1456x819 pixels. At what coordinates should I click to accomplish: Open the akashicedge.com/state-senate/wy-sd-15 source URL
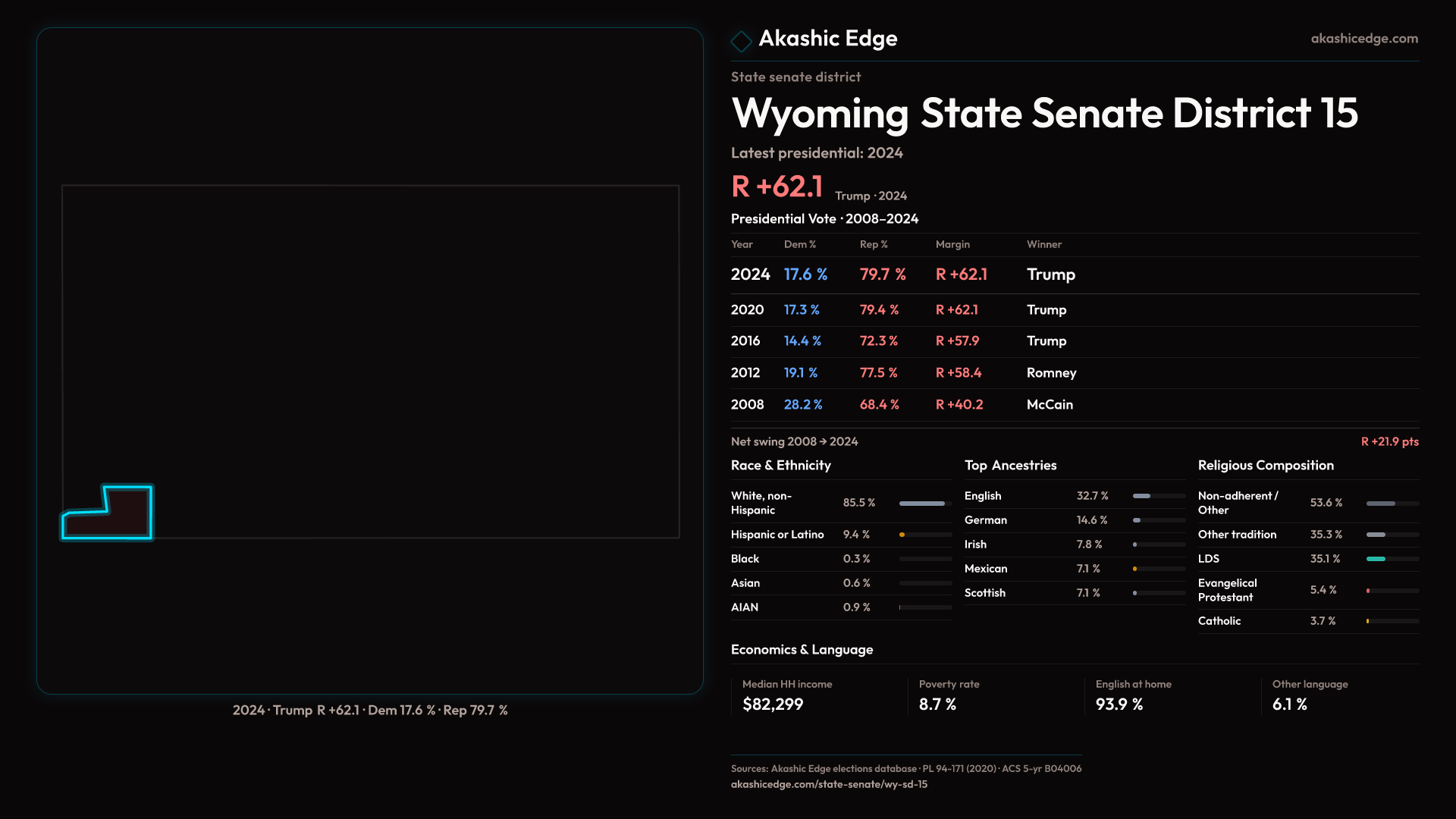tap(829, 784)
